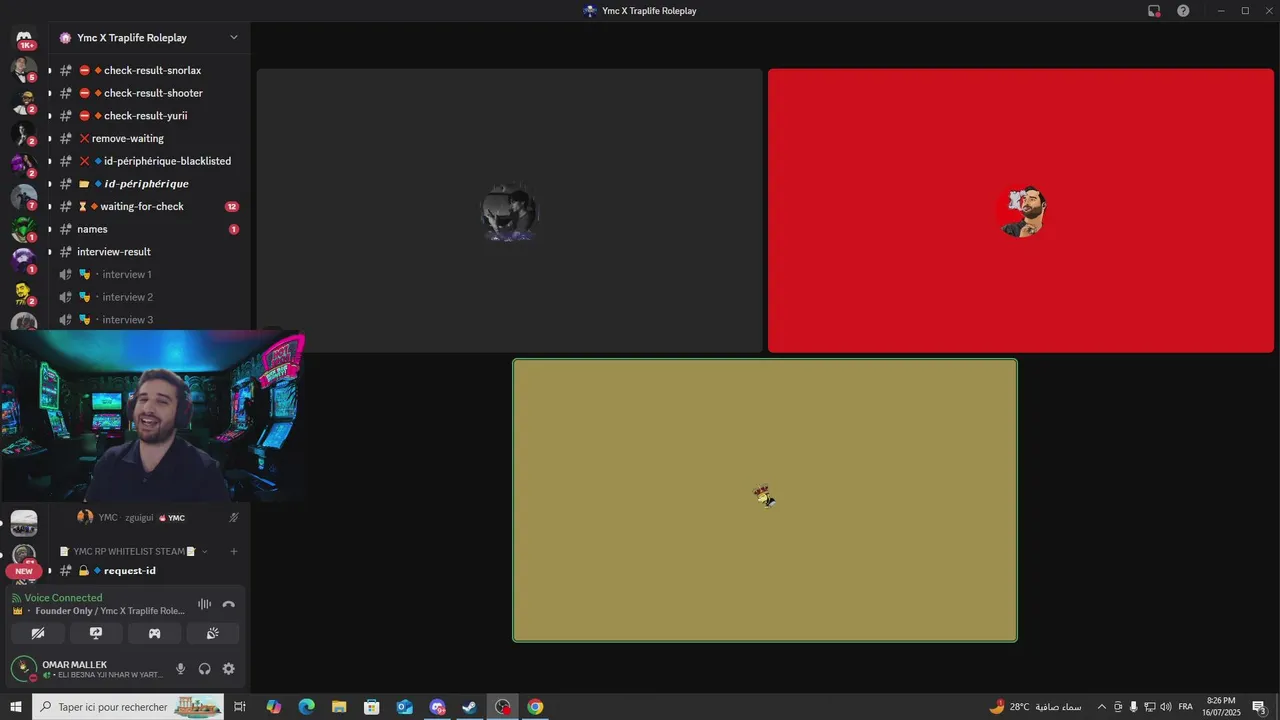Add channel plus next to YMC RP WHITELIST STEAM
Viewport: 1280px width, 720px height.
point(234,551)
